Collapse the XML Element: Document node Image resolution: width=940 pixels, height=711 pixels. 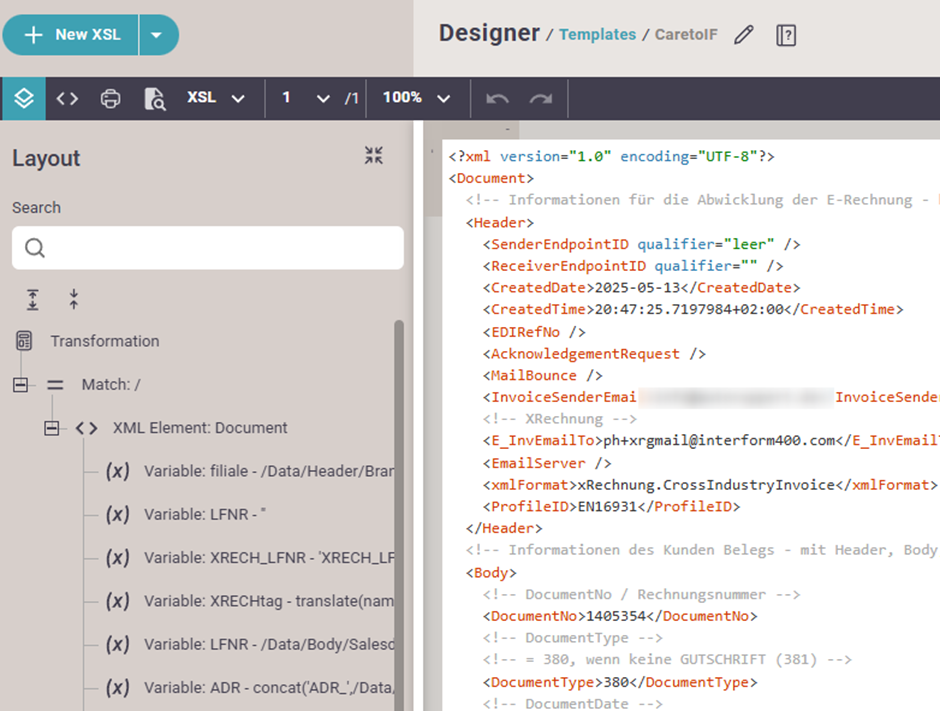click(x=52, y=428)
